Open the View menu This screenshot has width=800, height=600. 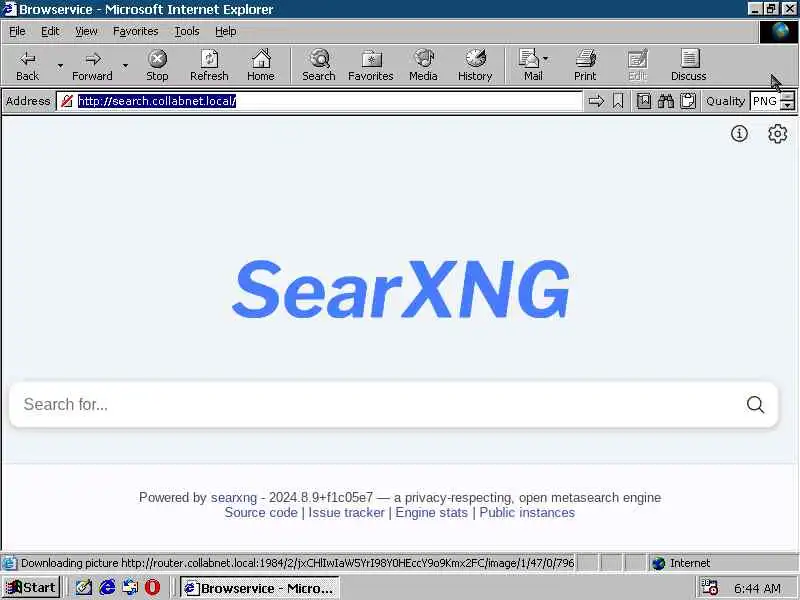[x=86, y=32]
